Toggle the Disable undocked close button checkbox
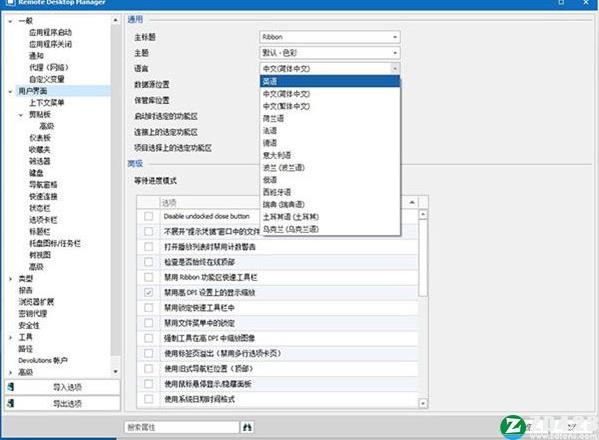This screenshot has height=440, width=599. tap(149, 216)
